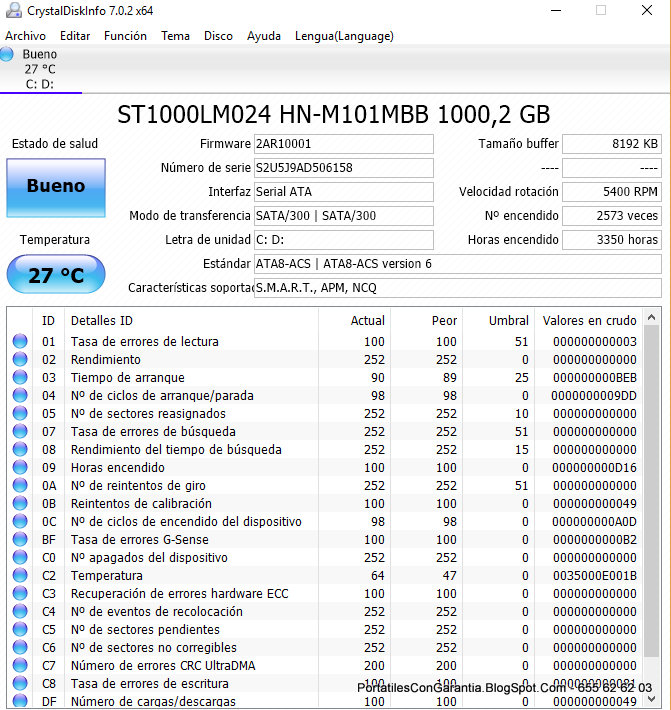Screen dimensions: 671x710
Task: Click status circle for attribute 04 ciclos de arranque/parada
Action: [x=20, y=395]
